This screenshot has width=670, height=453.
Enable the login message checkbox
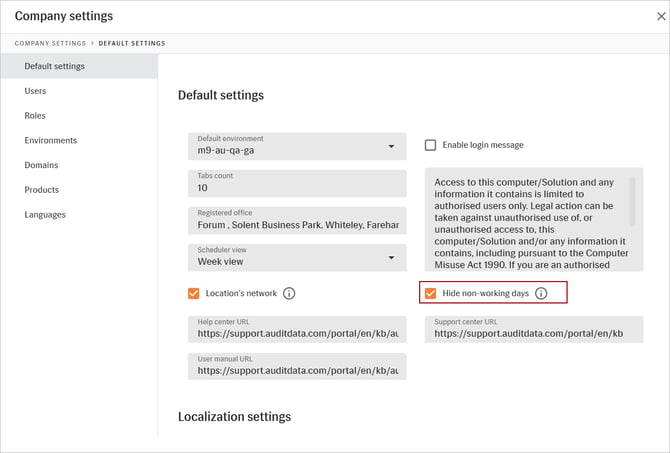click(x=430, y=145)
